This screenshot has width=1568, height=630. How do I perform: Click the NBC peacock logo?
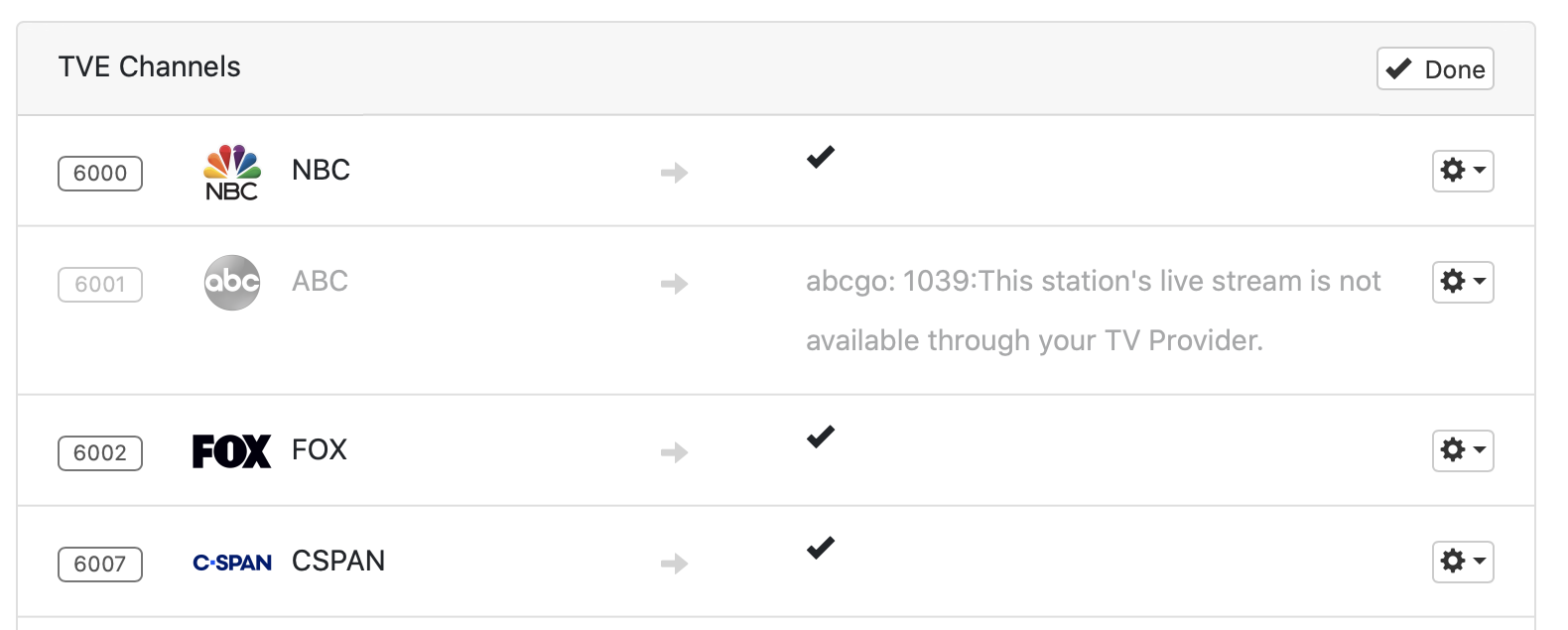click(231, 172)
